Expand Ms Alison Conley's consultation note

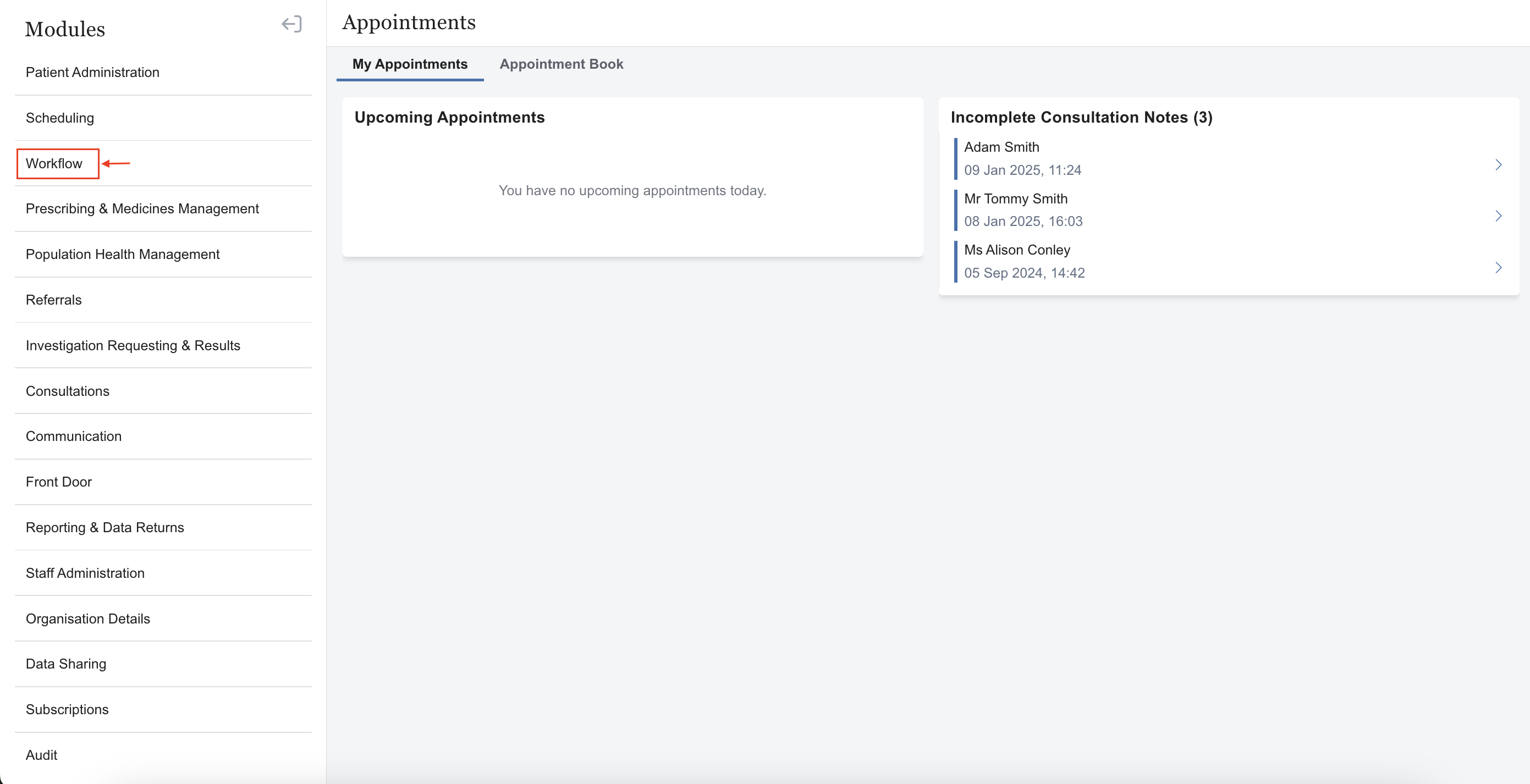coord(1498,267)
